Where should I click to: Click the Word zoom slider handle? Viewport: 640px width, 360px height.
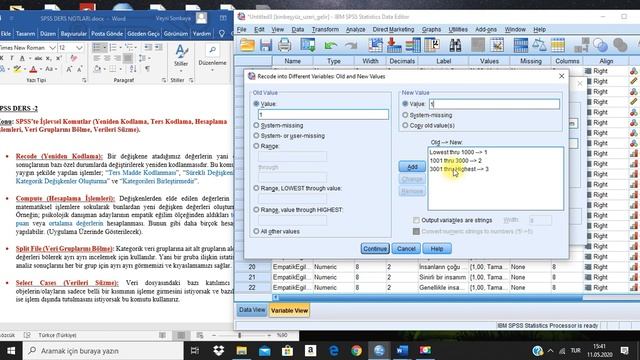coord(240,335)
